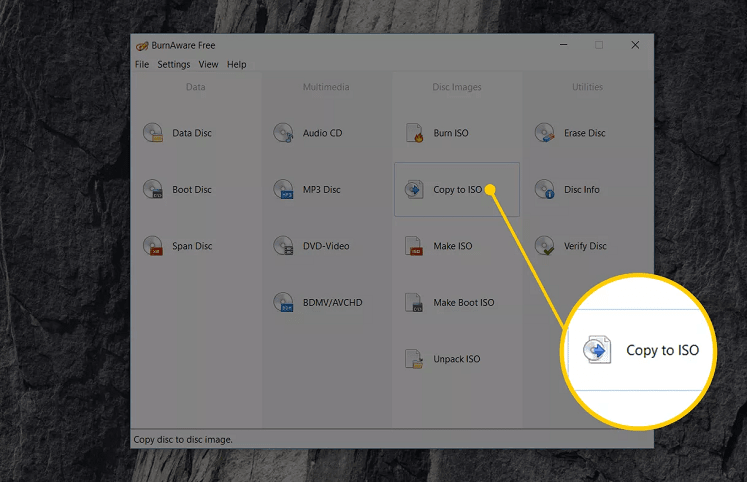This screenshot has height=482, width=747.
Task: Click the Make ISO label
Action: (x=453, y=246)
